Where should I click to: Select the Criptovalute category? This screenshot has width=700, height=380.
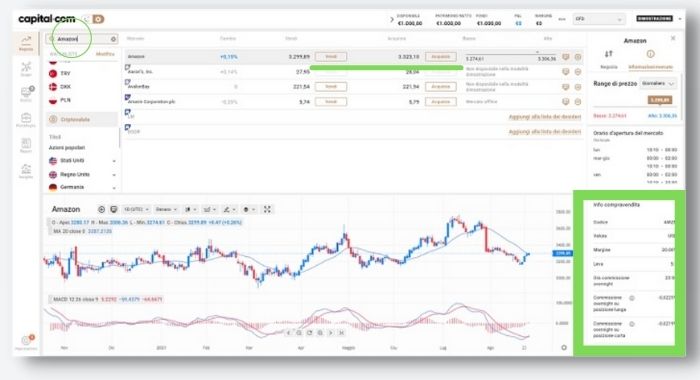click(x=82, y=120)
